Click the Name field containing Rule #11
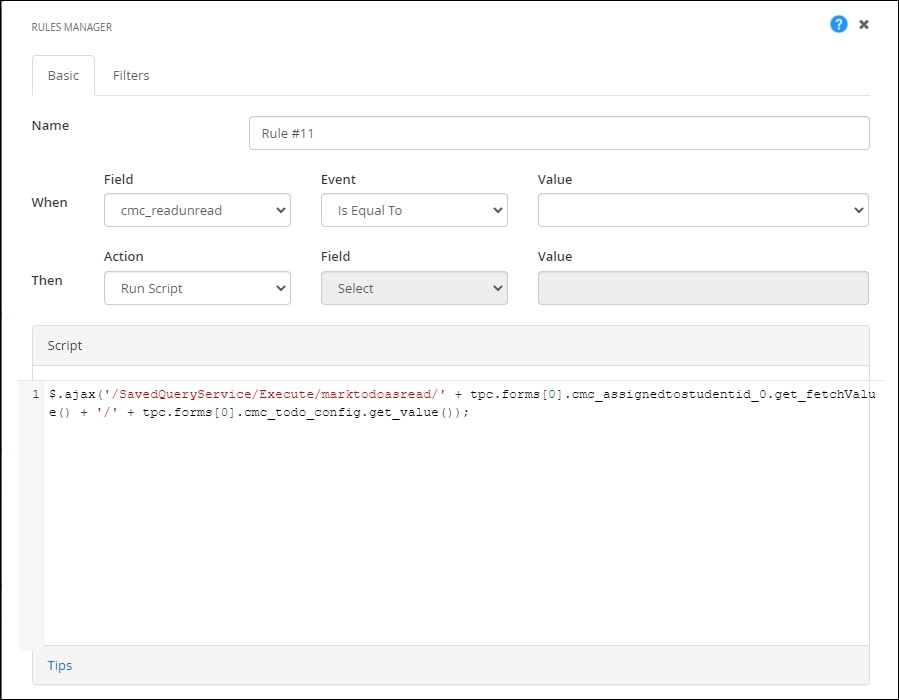The height and width of the screenshot is (700, 899). [558, 133]
